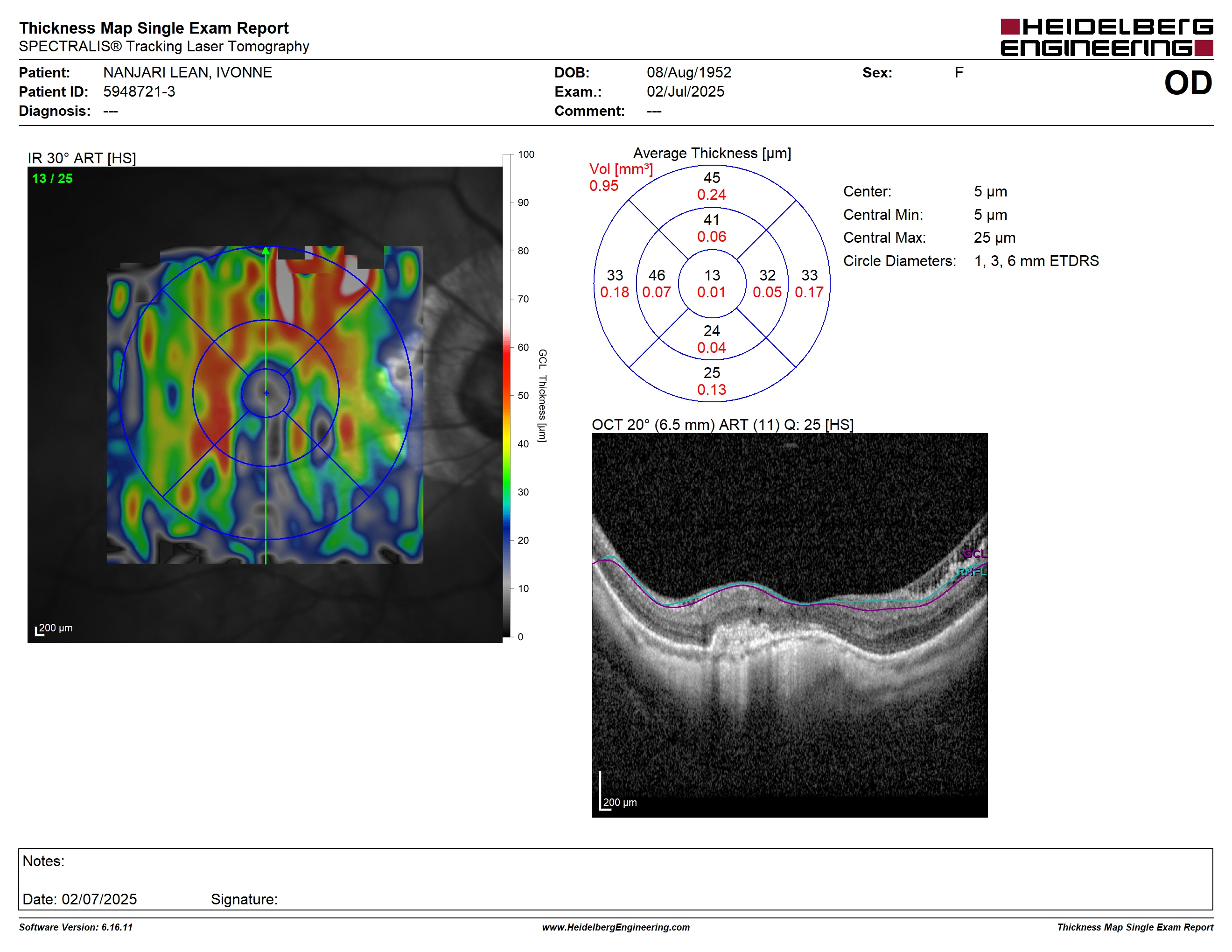
Task: Open the www.HeidelbergEngineering.com link
Action: [616, 927]
